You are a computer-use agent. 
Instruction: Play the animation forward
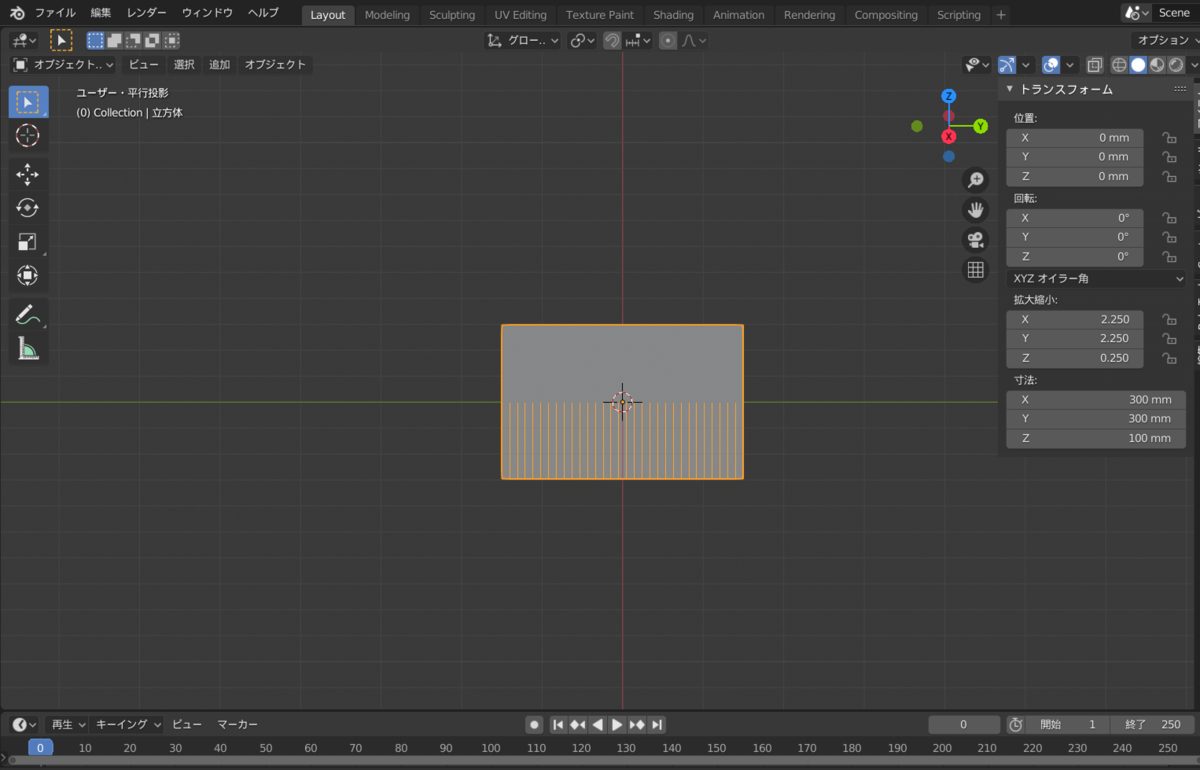coord(617,724)
